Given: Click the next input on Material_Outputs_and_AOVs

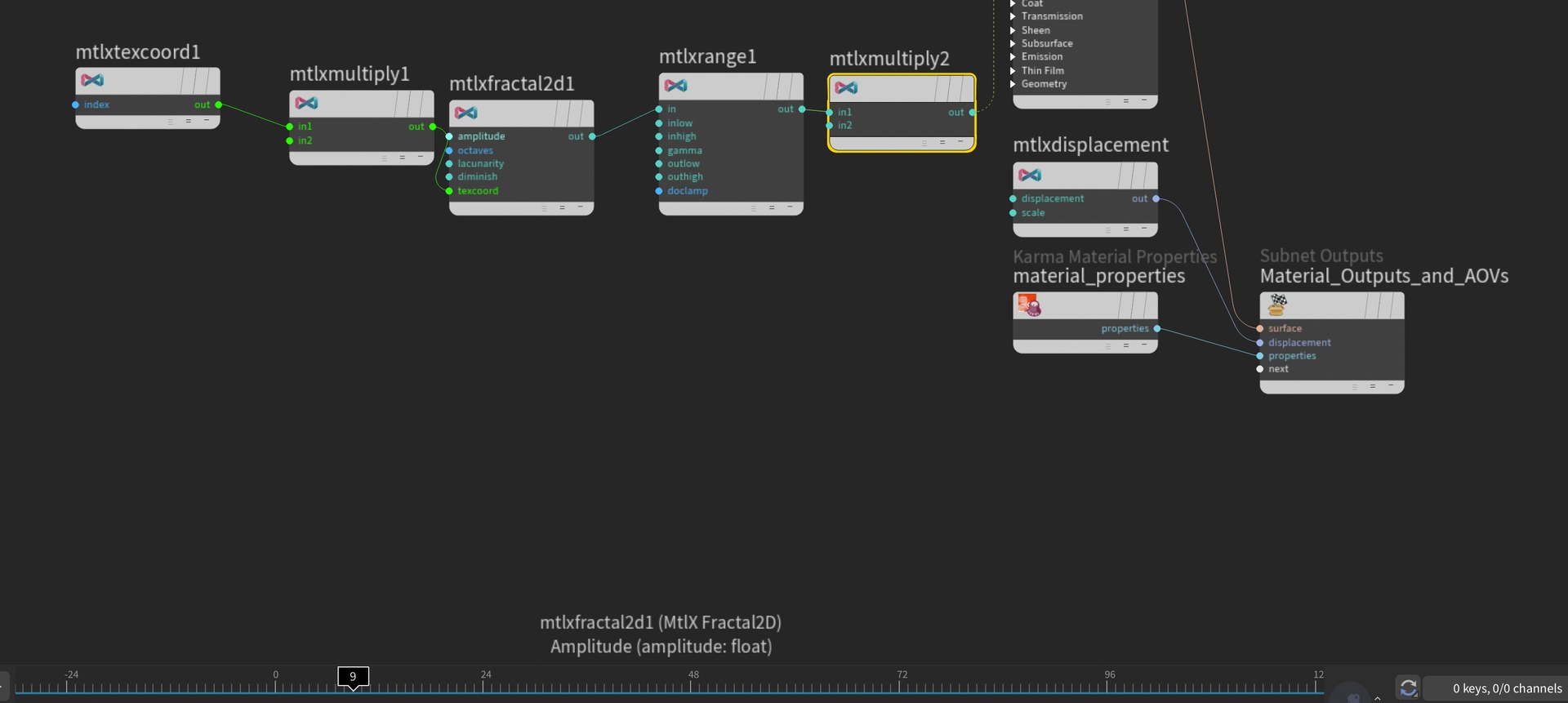Looking at the screenshot, I should pyautogui.click(x=1260, y=369).
